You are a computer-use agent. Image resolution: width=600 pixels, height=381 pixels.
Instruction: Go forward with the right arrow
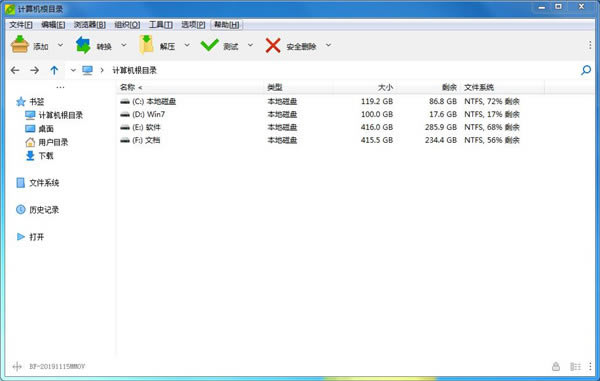point(34,70)
